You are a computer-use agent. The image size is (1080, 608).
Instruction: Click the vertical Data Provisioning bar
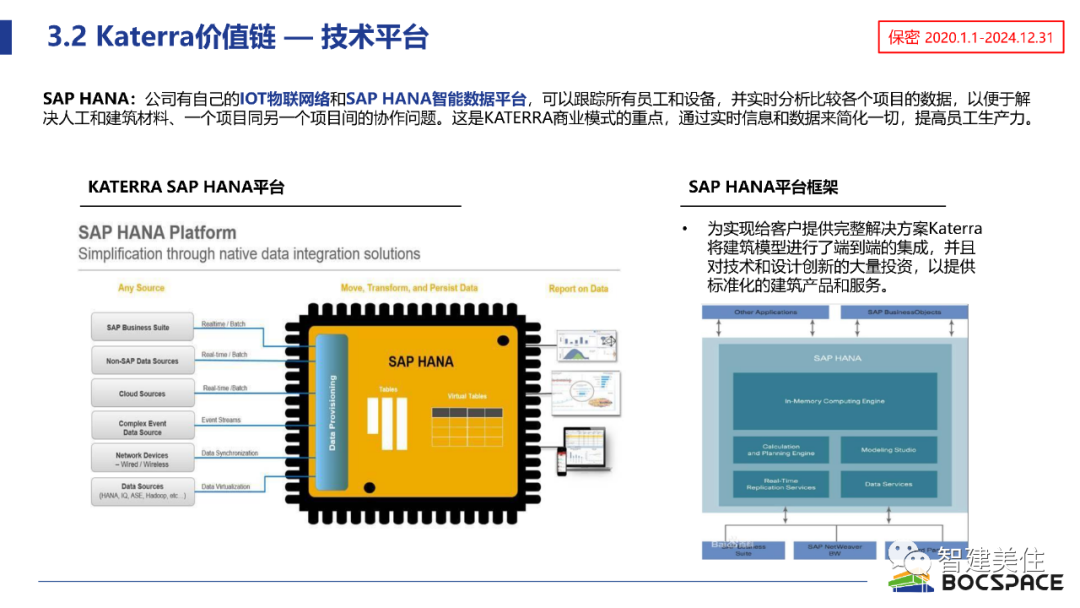pos(332,412)
